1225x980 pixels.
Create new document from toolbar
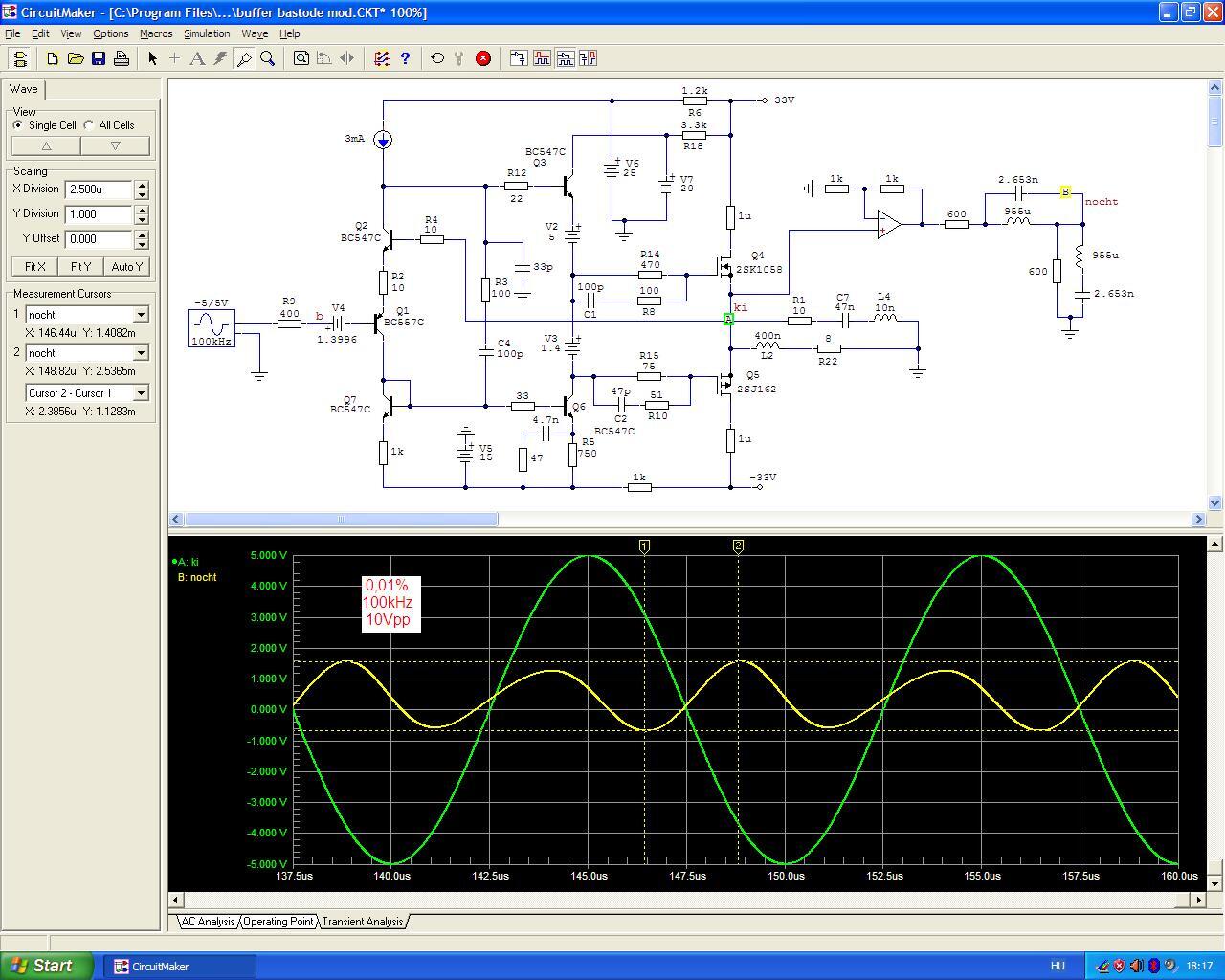pos(53,58)
